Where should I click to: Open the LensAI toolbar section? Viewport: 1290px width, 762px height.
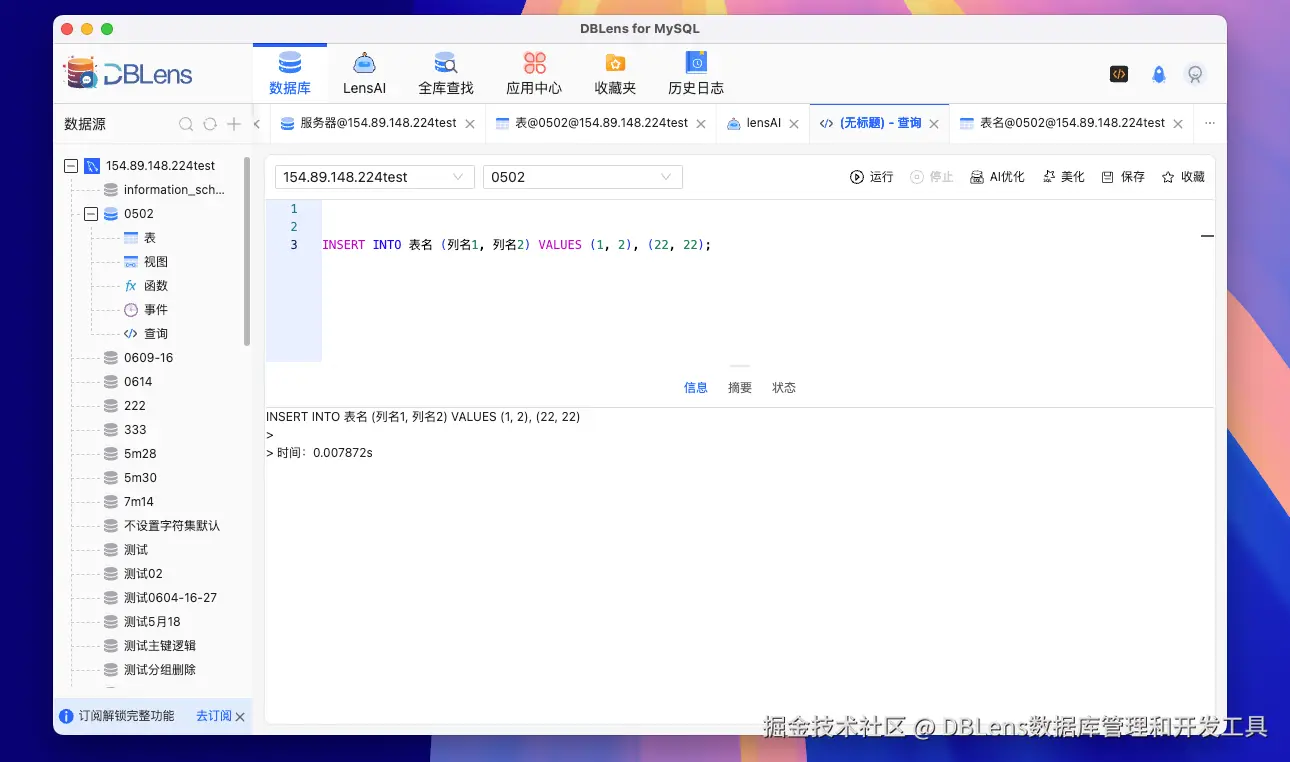364,73
